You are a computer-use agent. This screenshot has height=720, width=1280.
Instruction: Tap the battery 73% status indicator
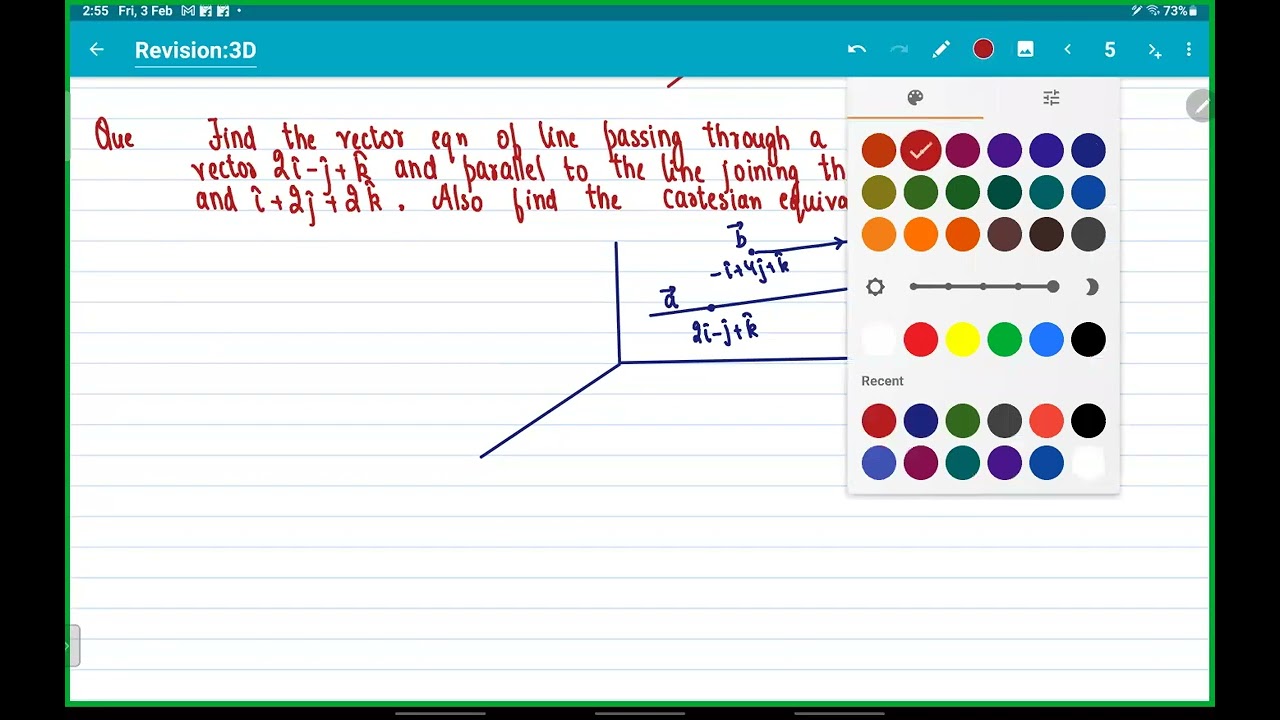(x=1180, y=11)
